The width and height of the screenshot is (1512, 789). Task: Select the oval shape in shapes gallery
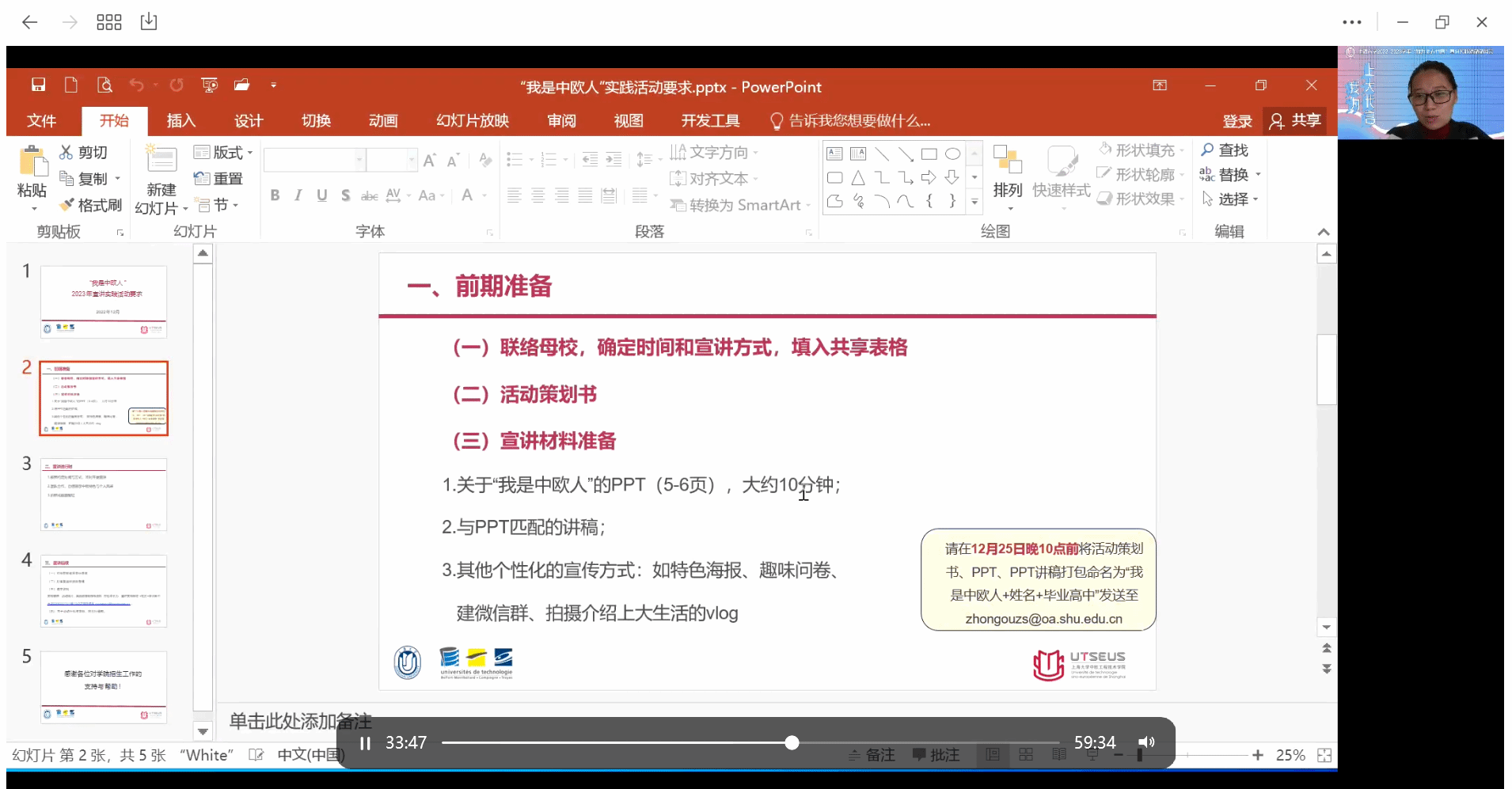[x=952, y=154]
